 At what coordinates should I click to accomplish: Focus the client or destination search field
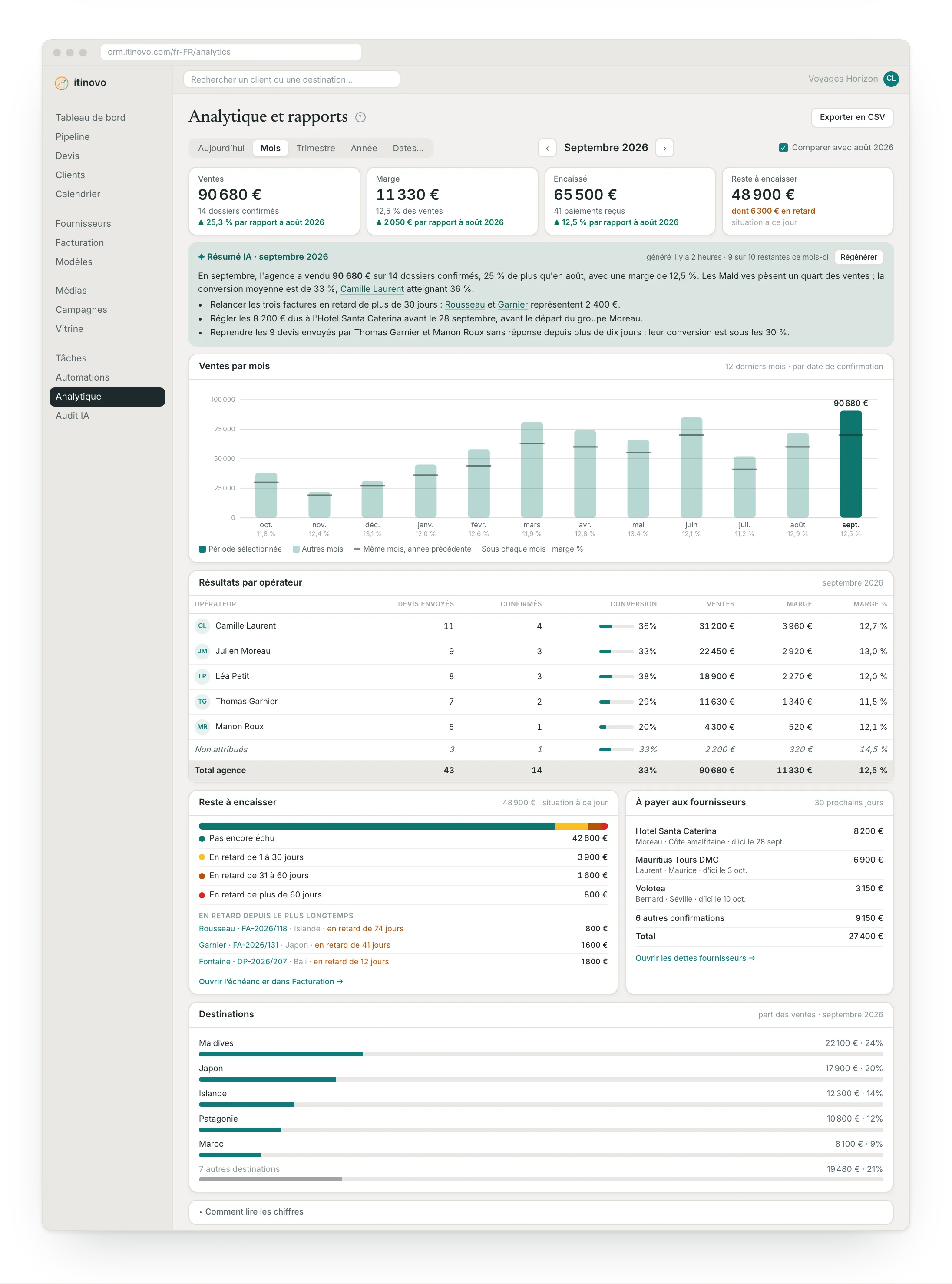(291, 79)
